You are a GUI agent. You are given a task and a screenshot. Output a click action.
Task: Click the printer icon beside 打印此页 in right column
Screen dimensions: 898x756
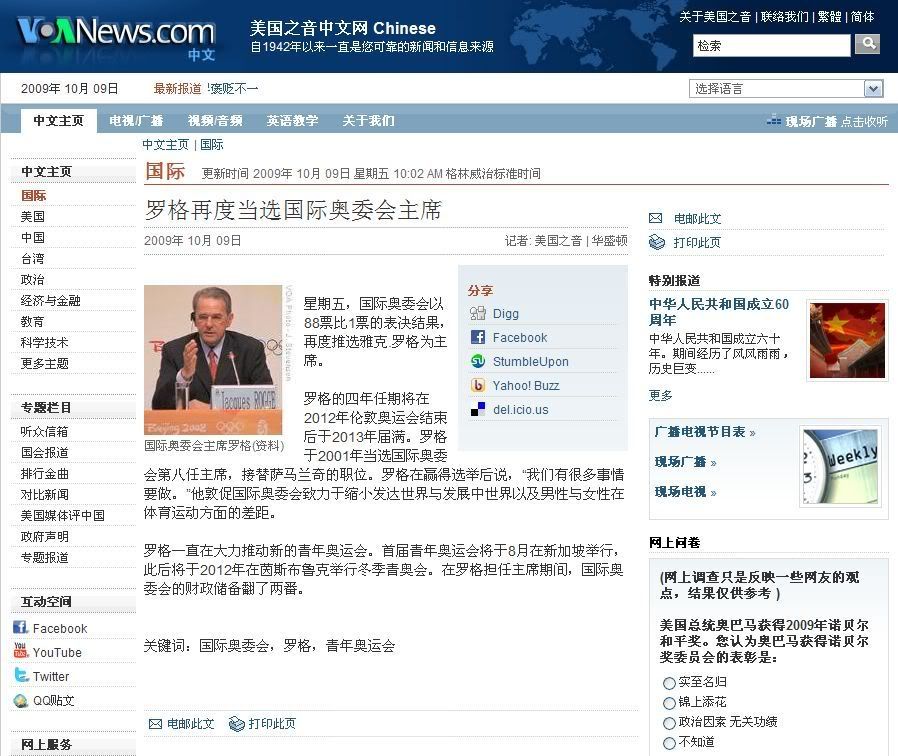[656, 242]
